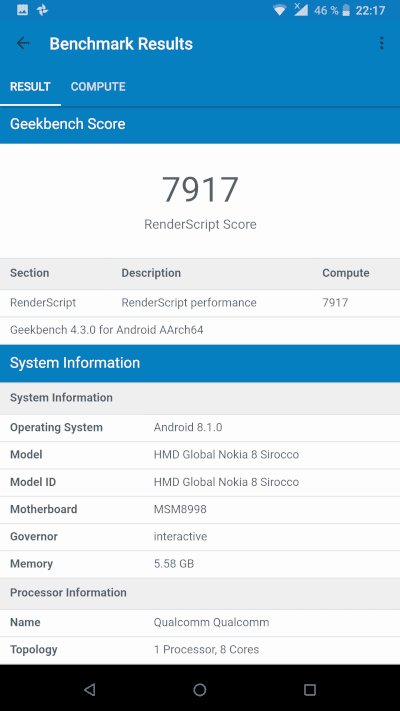Tap the Model Nokia 8 Sirocco row
Viewport: 400px width, 711px height.
(200, 455)
